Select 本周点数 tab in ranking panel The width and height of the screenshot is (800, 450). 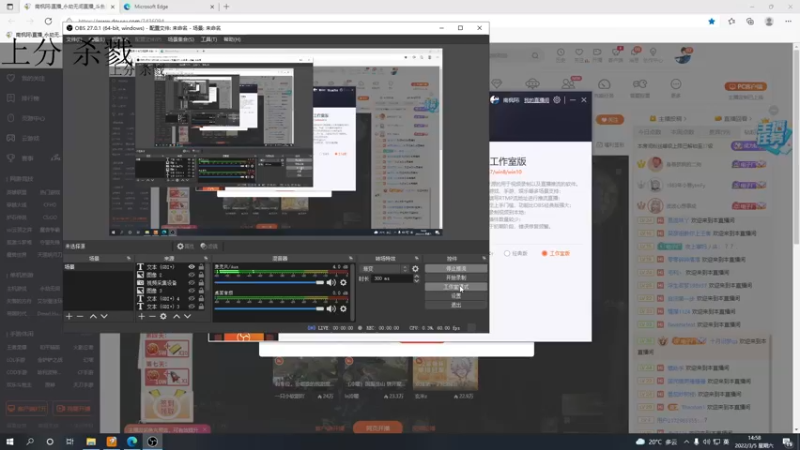click(682, 132)
